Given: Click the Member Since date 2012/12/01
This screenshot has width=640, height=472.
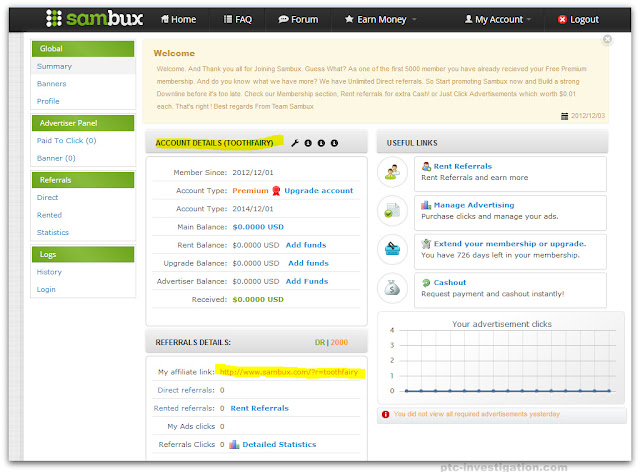Looking at the screenshot, I should 253,172.
